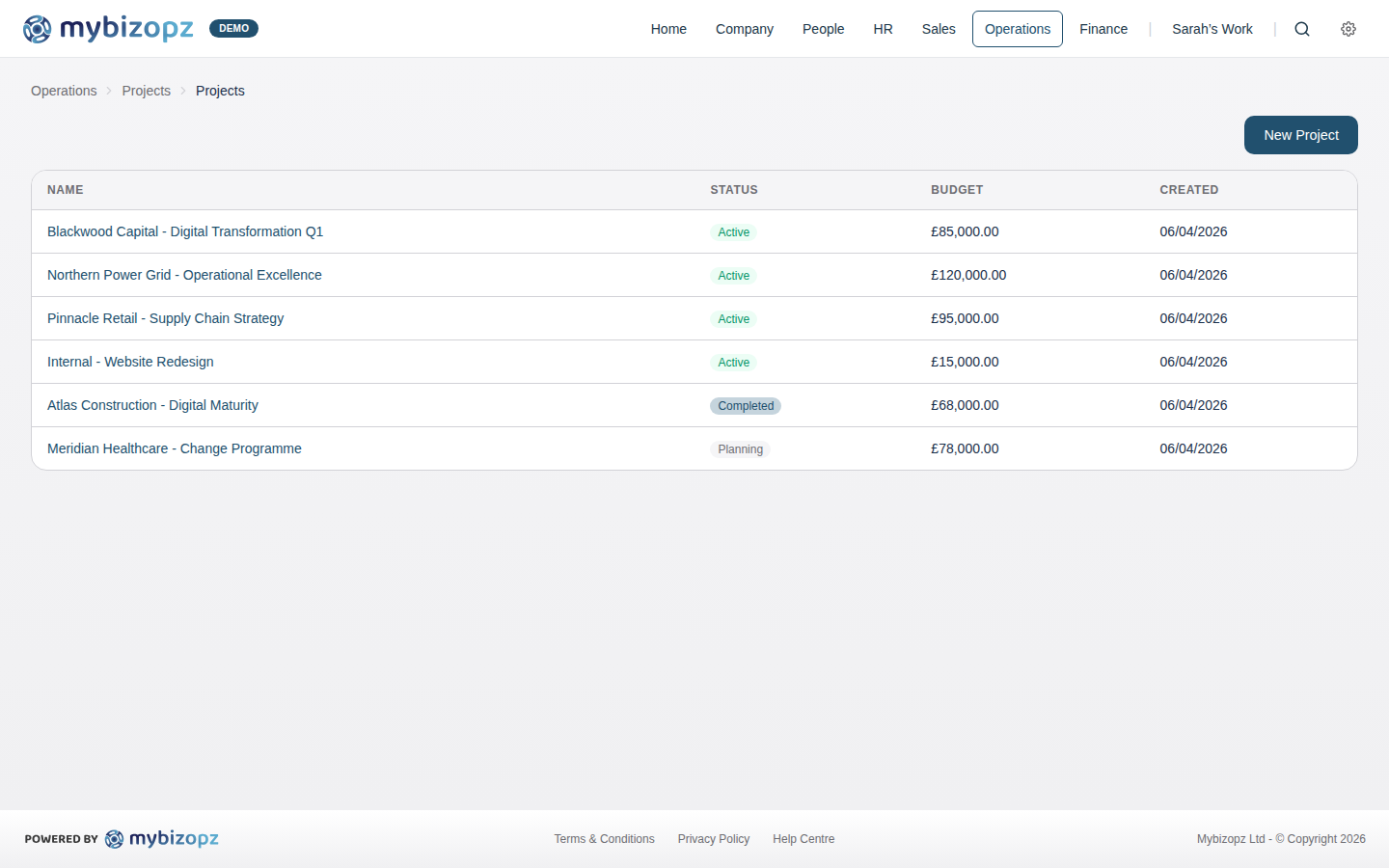The width and height of the screenshot is (1389, 868).
Task: Click Active badge for Northern Power Grid
Action: [x=733, y=276]
